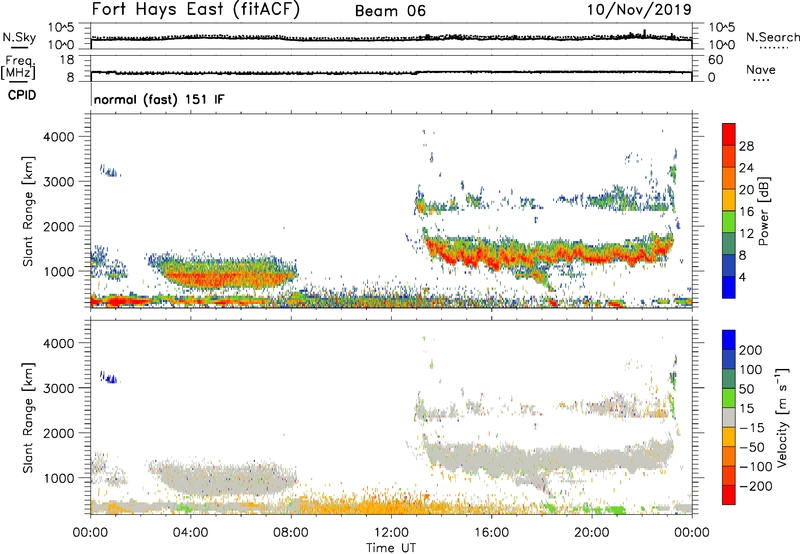The width and height of the screenshot is (800, 554).
Task: Click the frequency trace line in Freq. panel
Action: pos(391,73)
